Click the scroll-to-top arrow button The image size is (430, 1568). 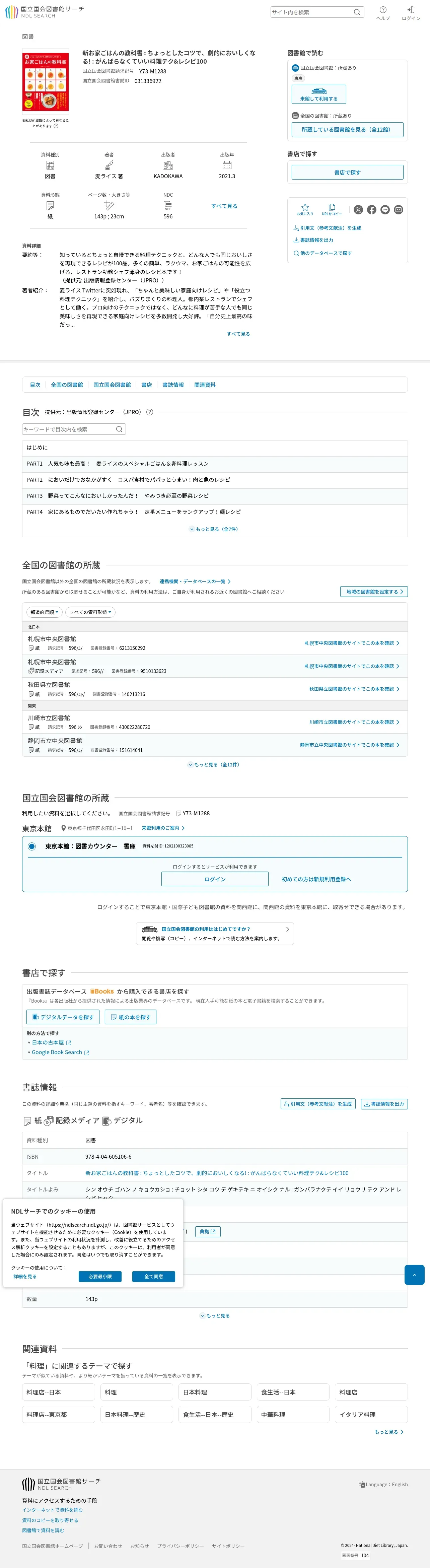pyautogui.click(x=414, y=1275)
